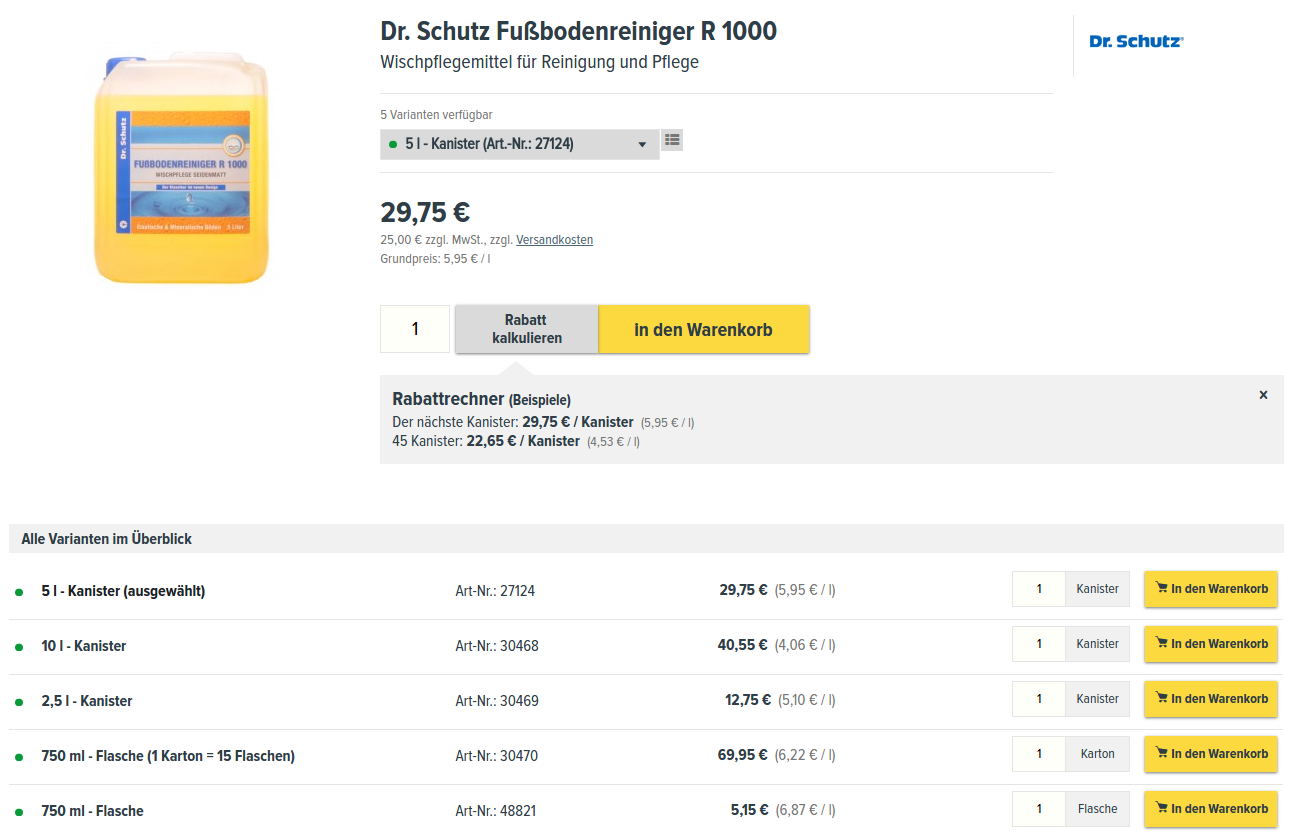Click the Grundpreis: 5,95 € / l text
1291x839 pixels.
tap(435, 259)
